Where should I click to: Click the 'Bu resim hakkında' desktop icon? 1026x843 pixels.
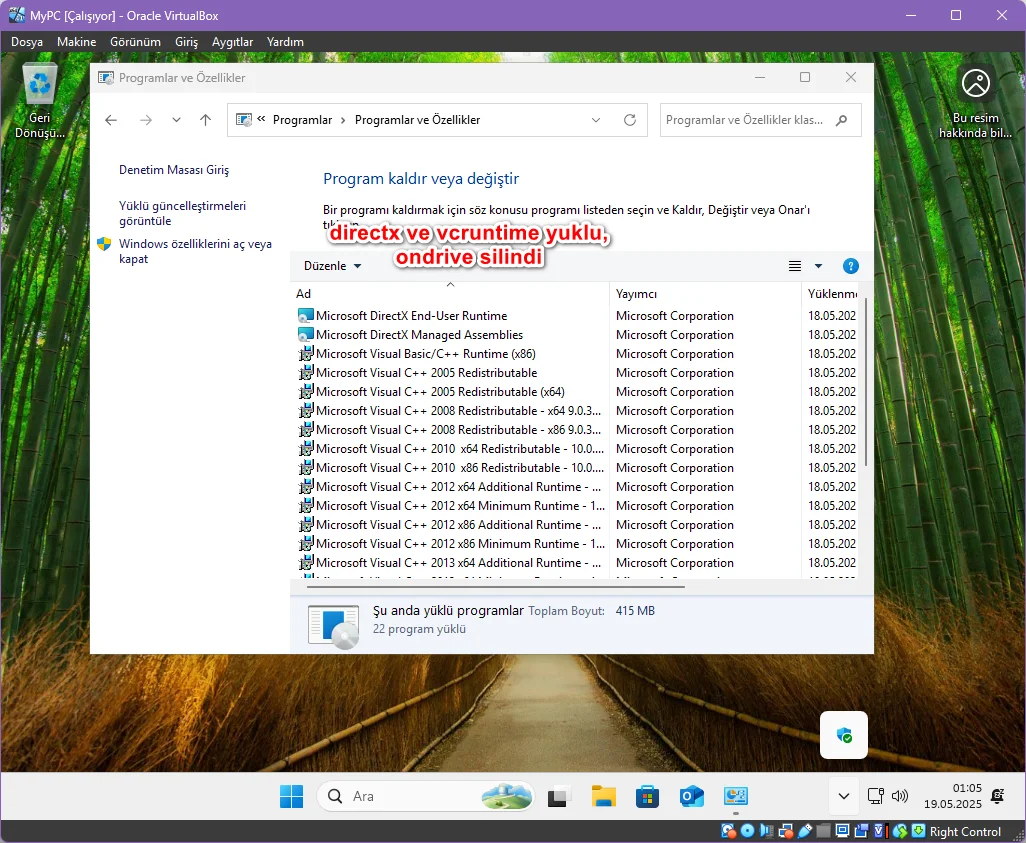[x=976, y=103]
